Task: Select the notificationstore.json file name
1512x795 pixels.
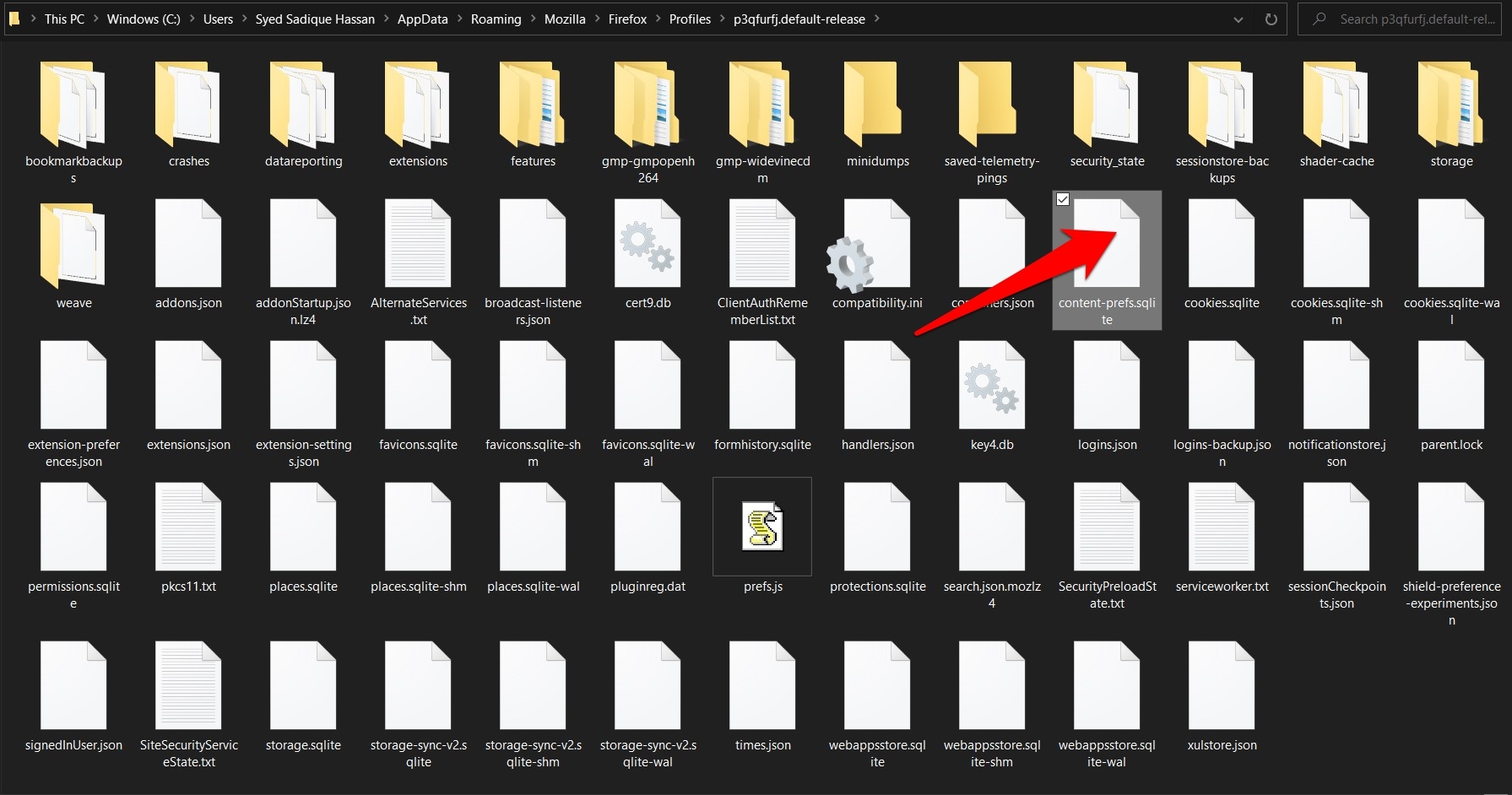Action: pos(1336,453)
